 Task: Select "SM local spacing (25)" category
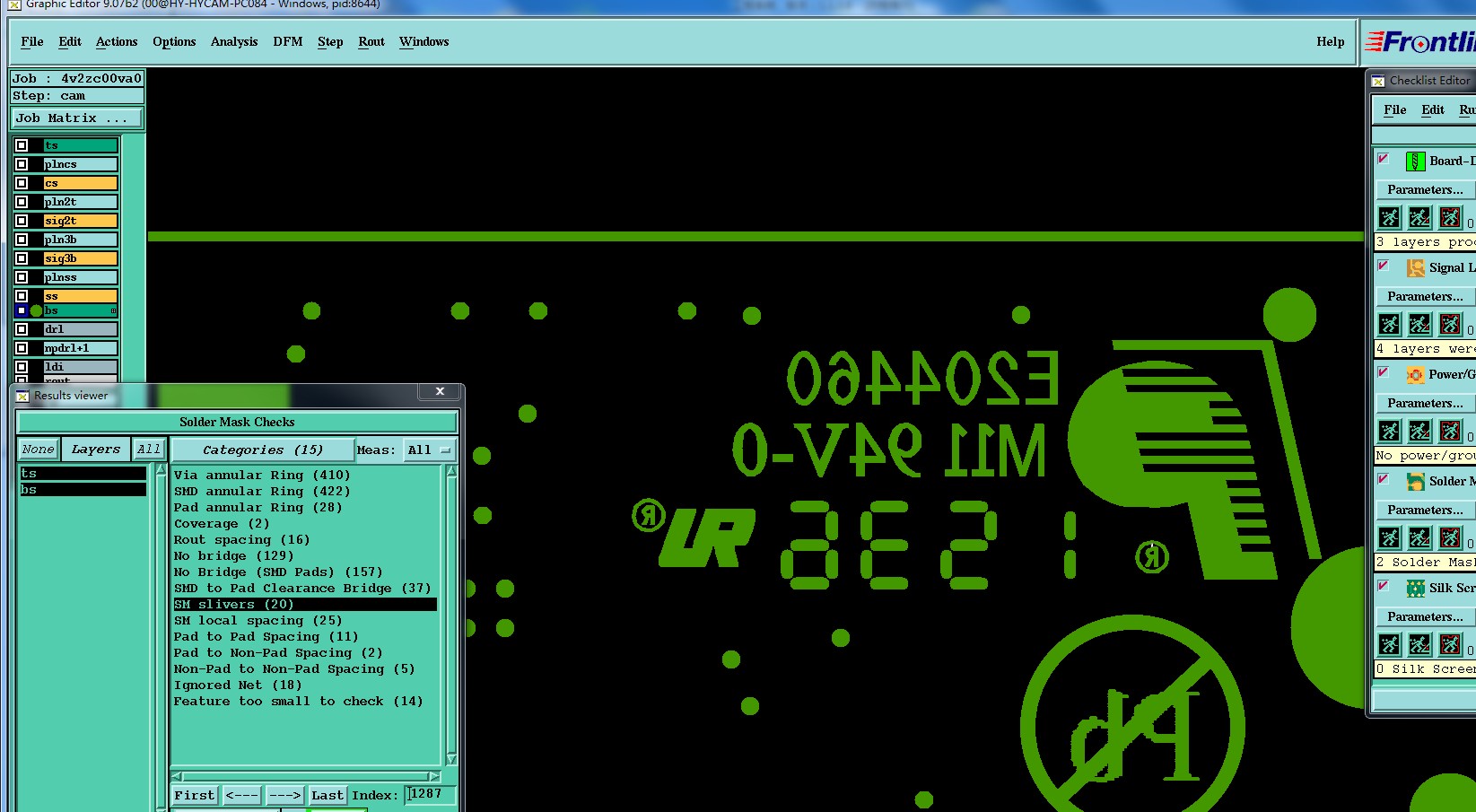258,620
